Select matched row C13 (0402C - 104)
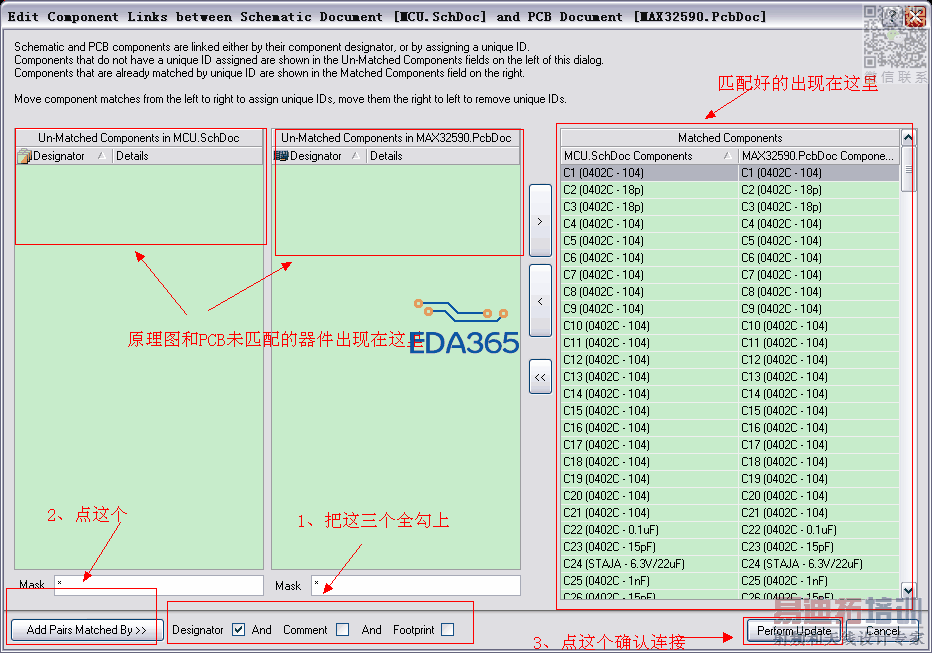The width and height of the screenshot is (932, 653). pos(730,377)
